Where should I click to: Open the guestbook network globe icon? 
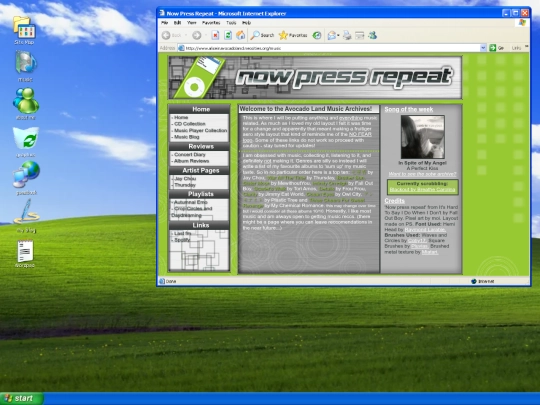26,177
